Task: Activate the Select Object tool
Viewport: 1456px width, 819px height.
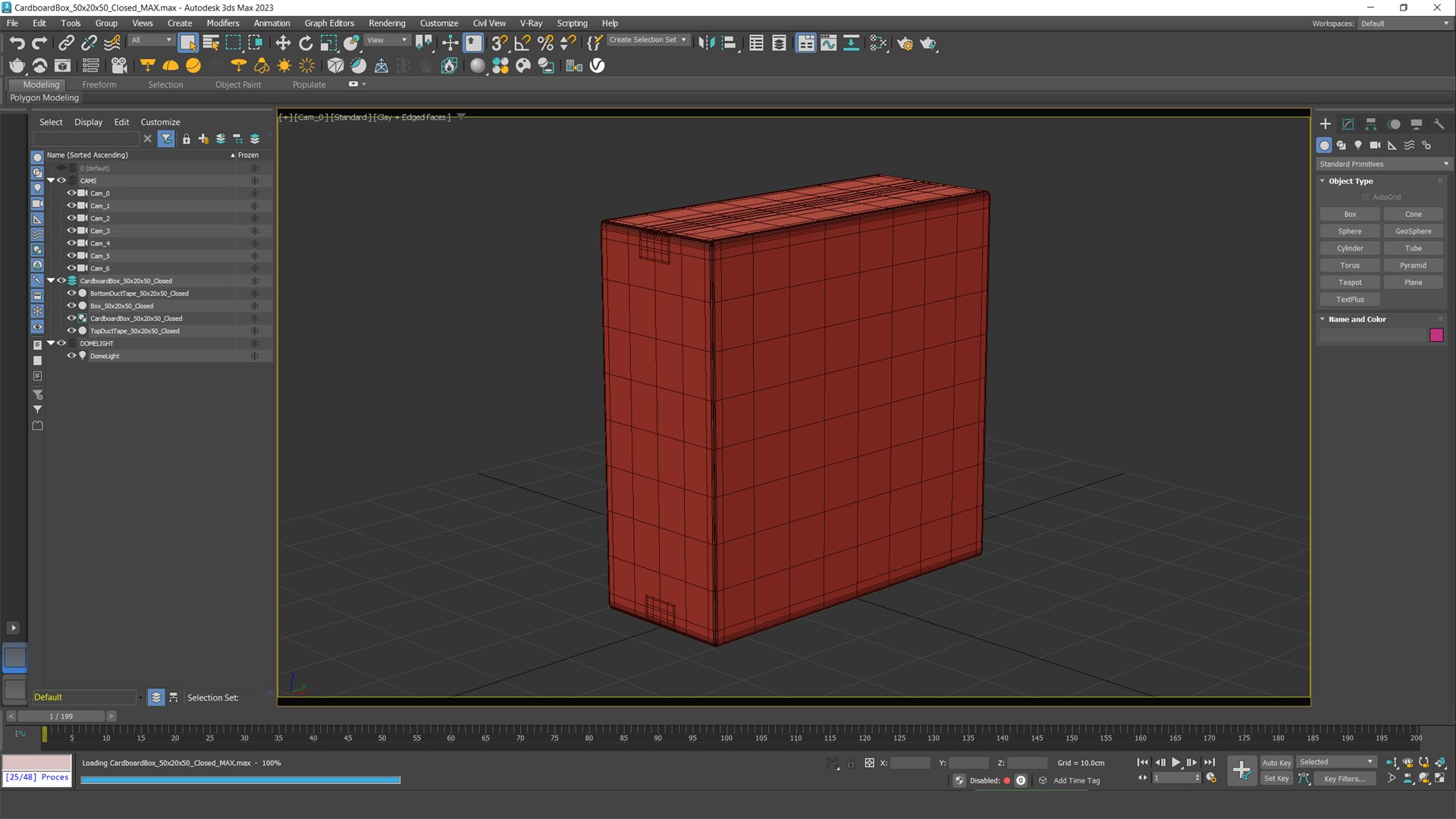Action: point(188,43)
